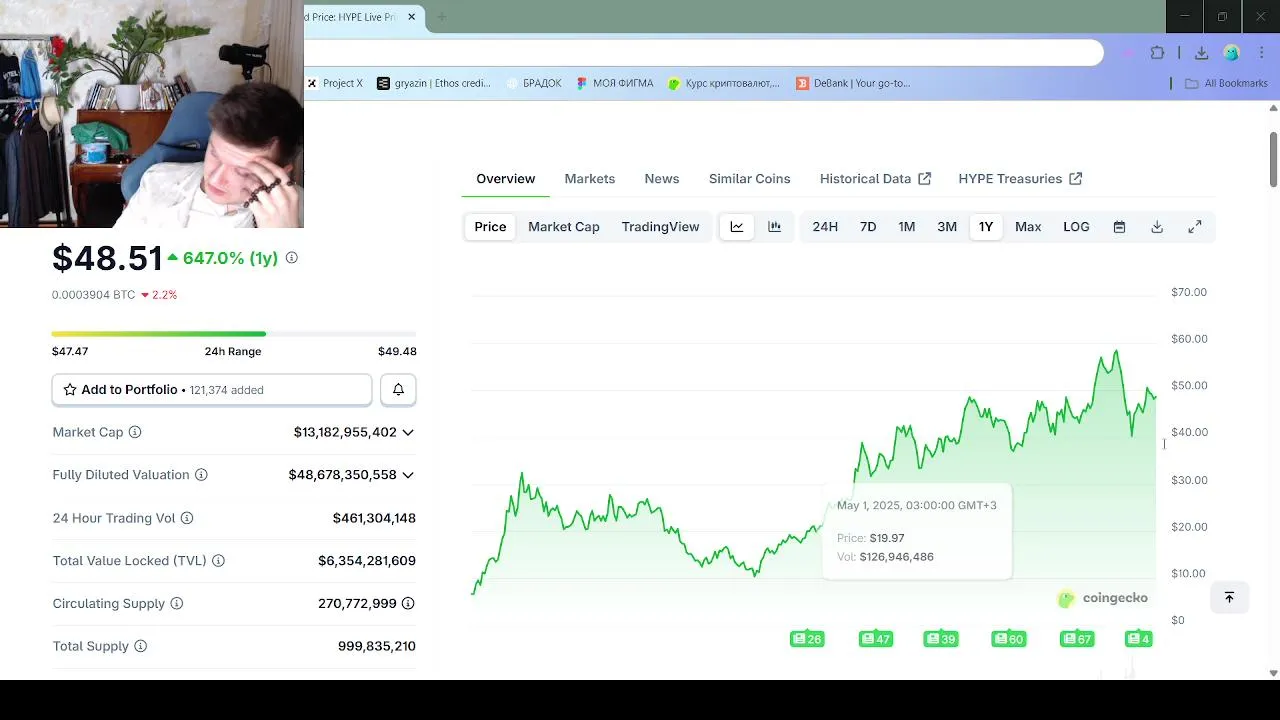
Task: Show 24 Hour Trading Vol info tooltip
Action: [187, 518]
